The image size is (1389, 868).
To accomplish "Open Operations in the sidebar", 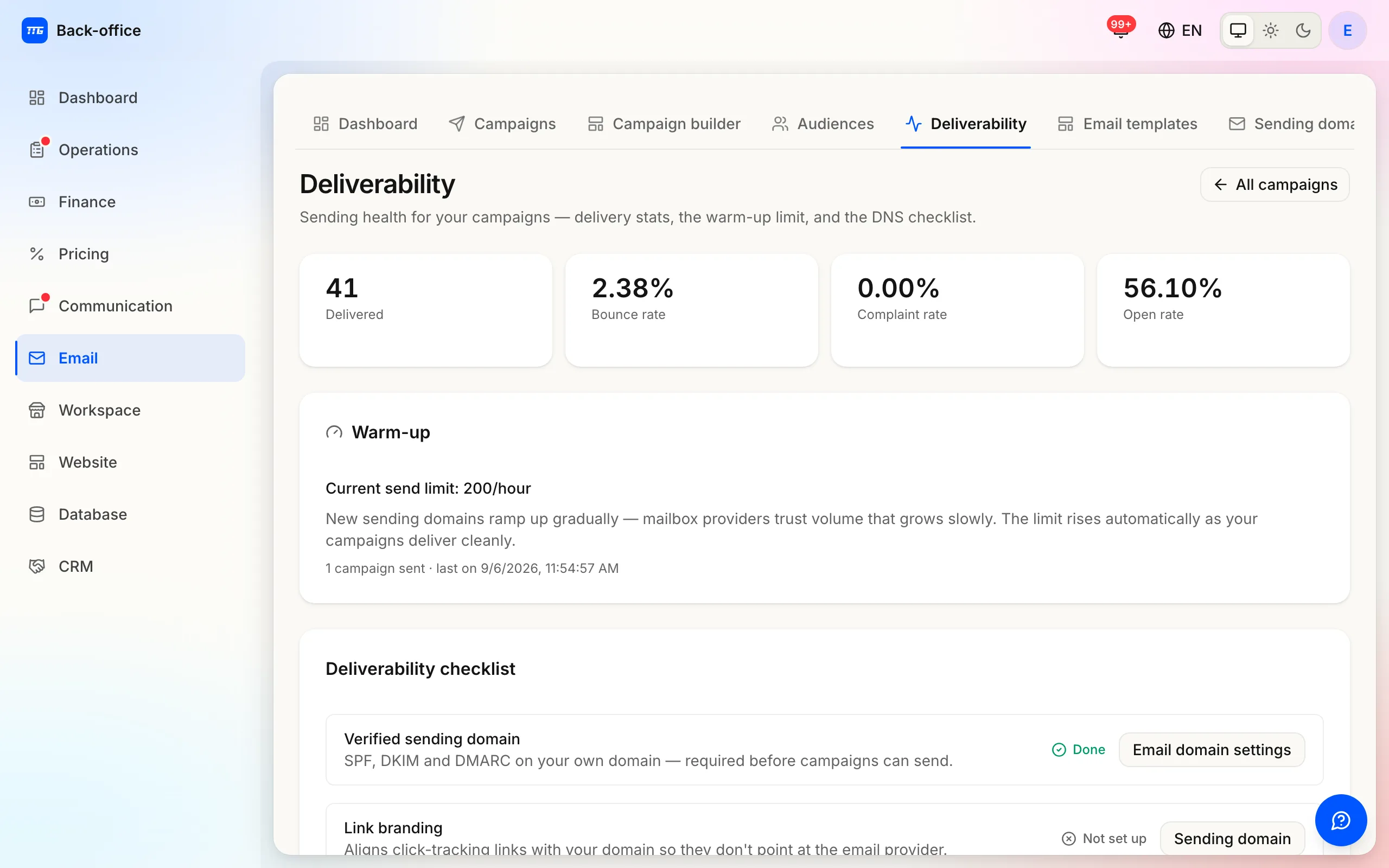I will point(131,150).
